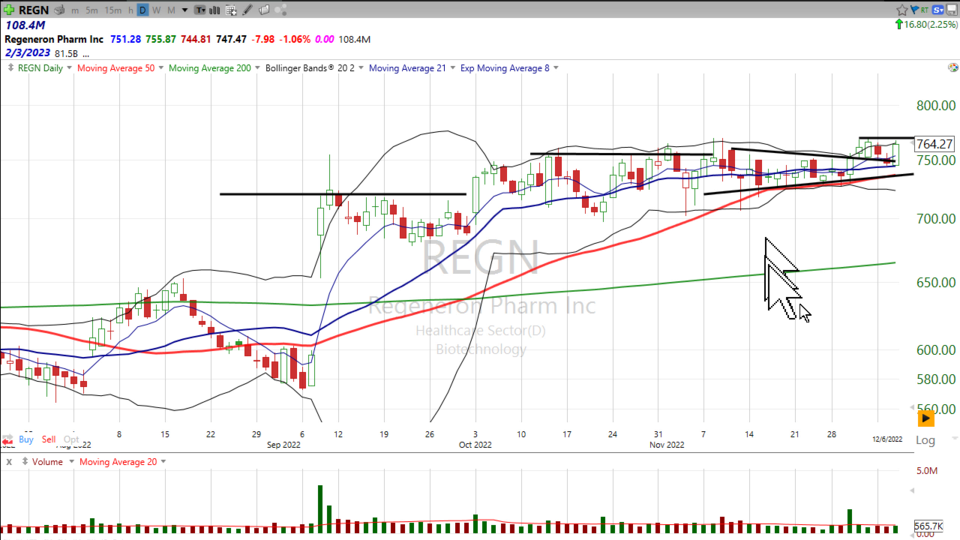Click the percent change -1.06%
This screenshot has width=960, height=540.
(x=295, y=39)
